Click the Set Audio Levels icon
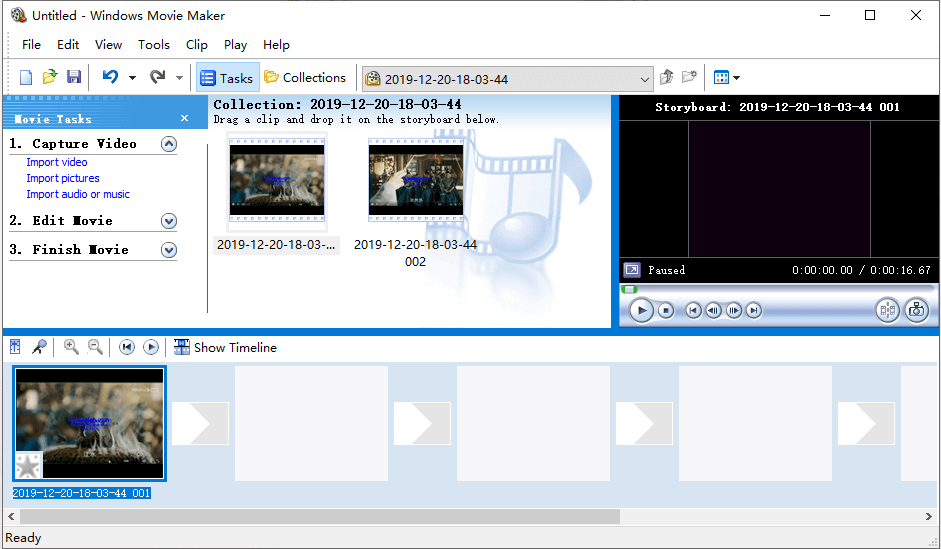Image resolution: width=941 pixels, height=549 pixels. click(15, 347)
